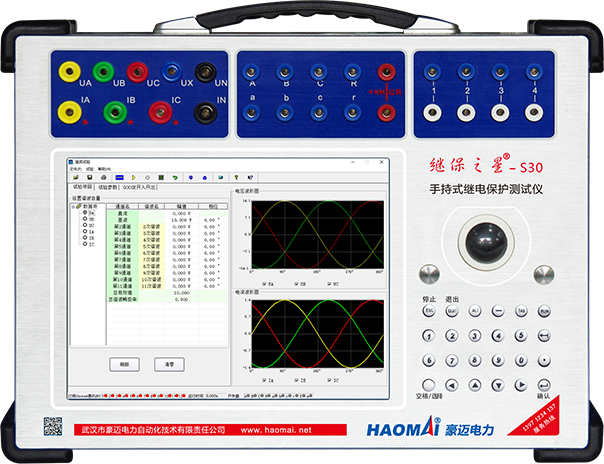Click the green undo arrow icon

tap(175, 178)
